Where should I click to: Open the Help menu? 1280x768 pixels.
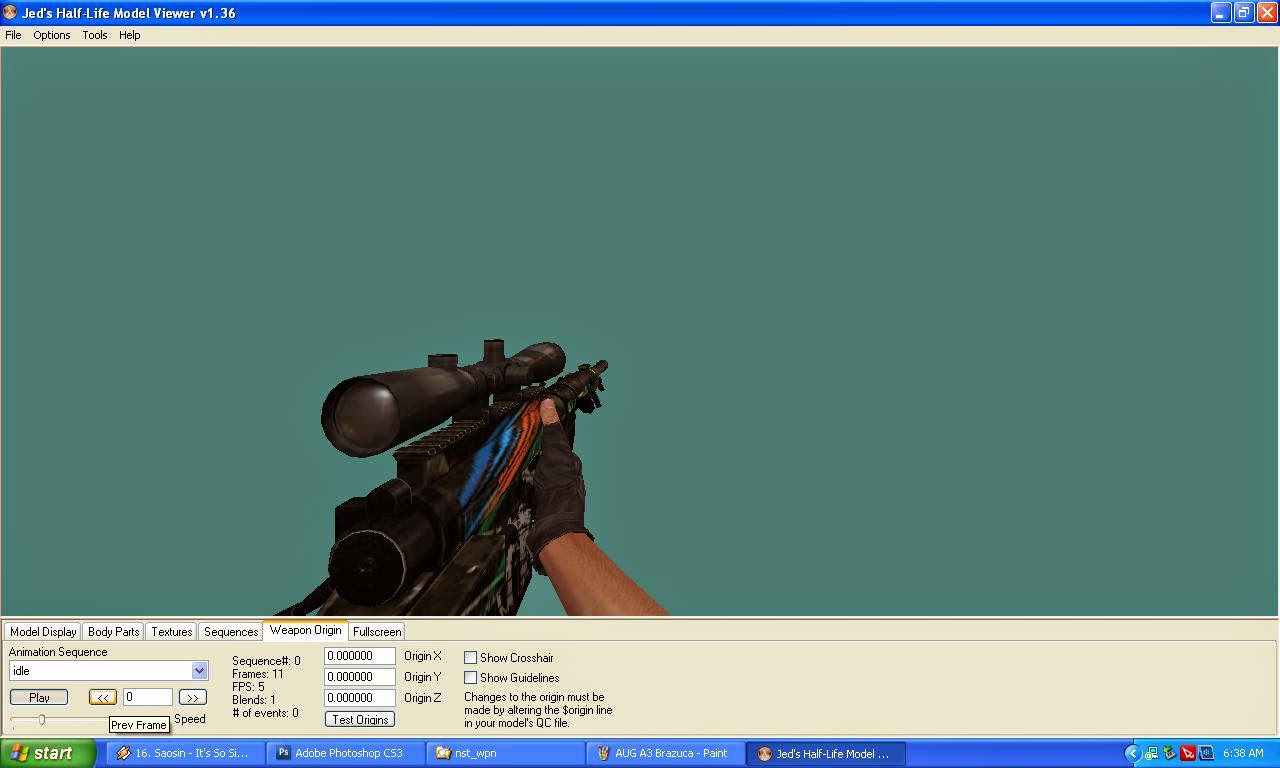[130, 35]
